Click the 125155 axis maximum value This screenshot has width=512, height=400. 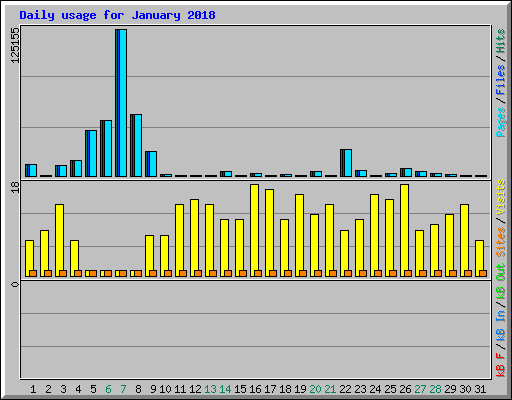[x=15, y=45]
